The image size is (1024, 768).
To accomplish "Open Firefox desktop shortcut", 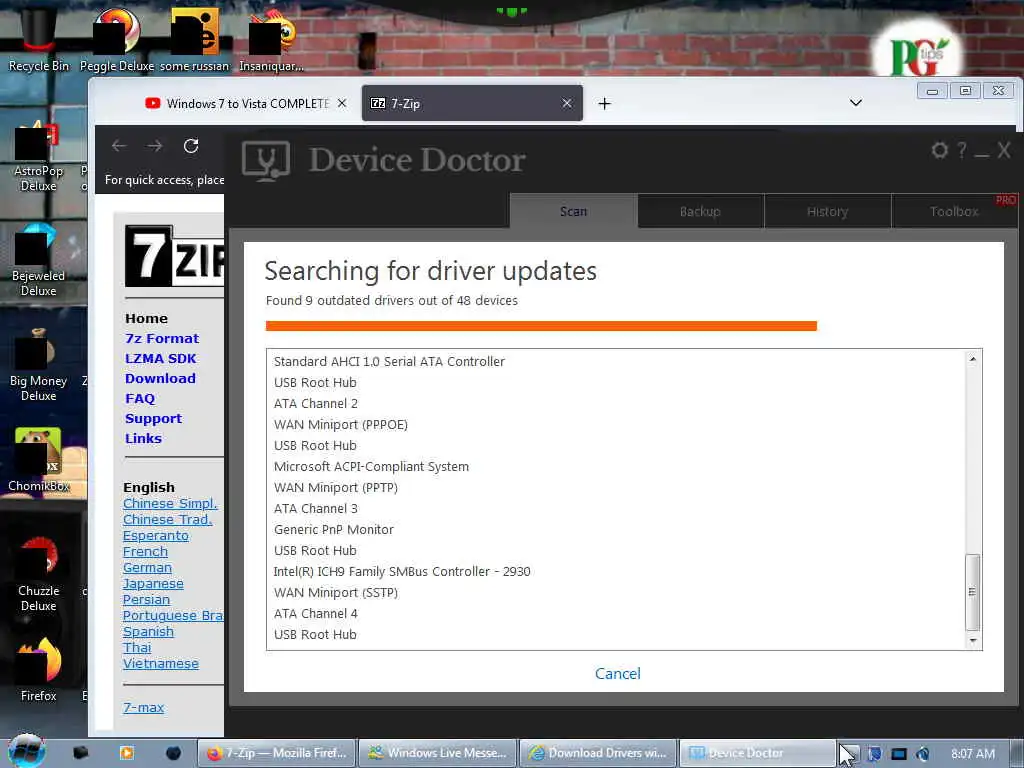I will click(39, 669).
